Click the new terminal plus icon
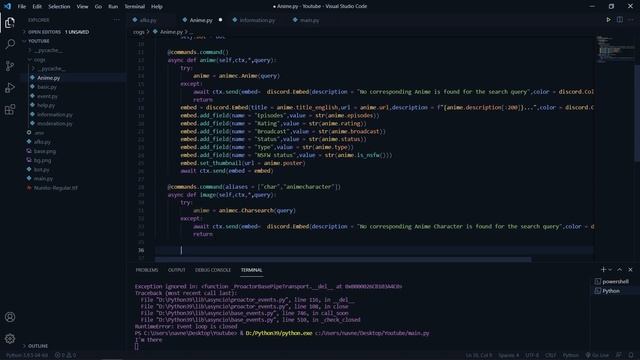 (x=603, y=270)
